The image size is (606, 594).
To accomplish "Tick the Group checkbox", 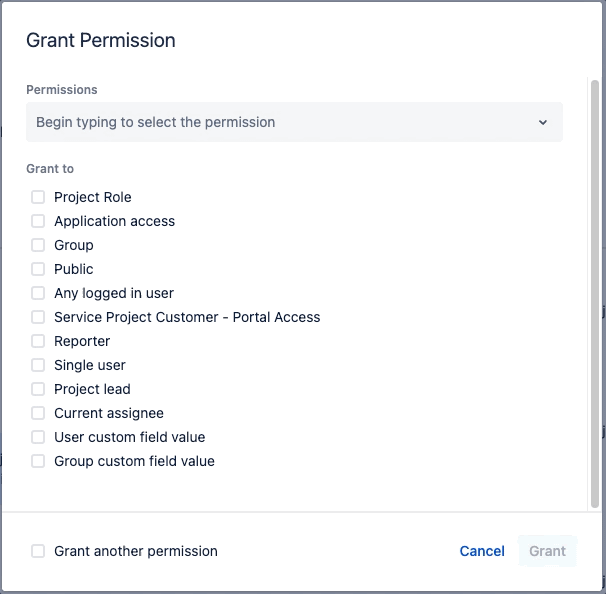I will tap(38, 245).
